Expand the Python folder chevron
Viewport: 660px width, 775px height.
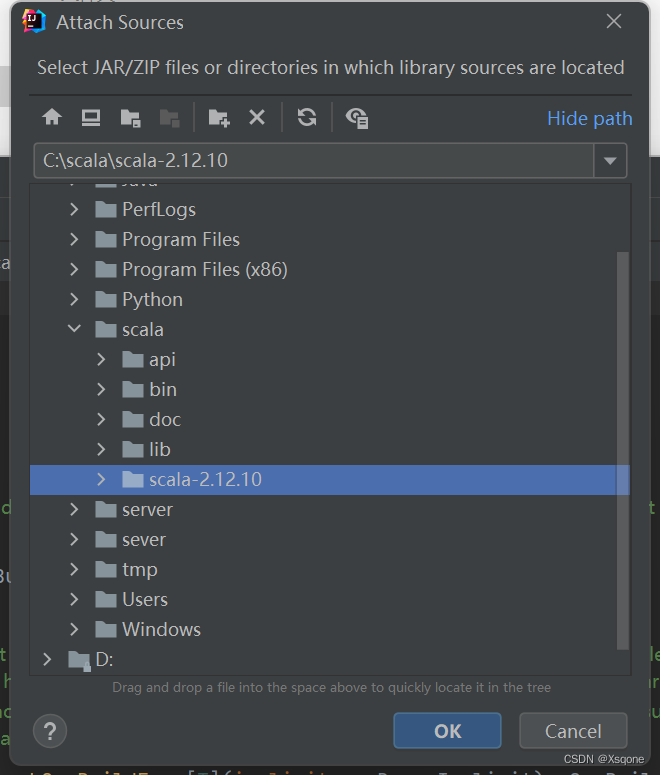74,300
